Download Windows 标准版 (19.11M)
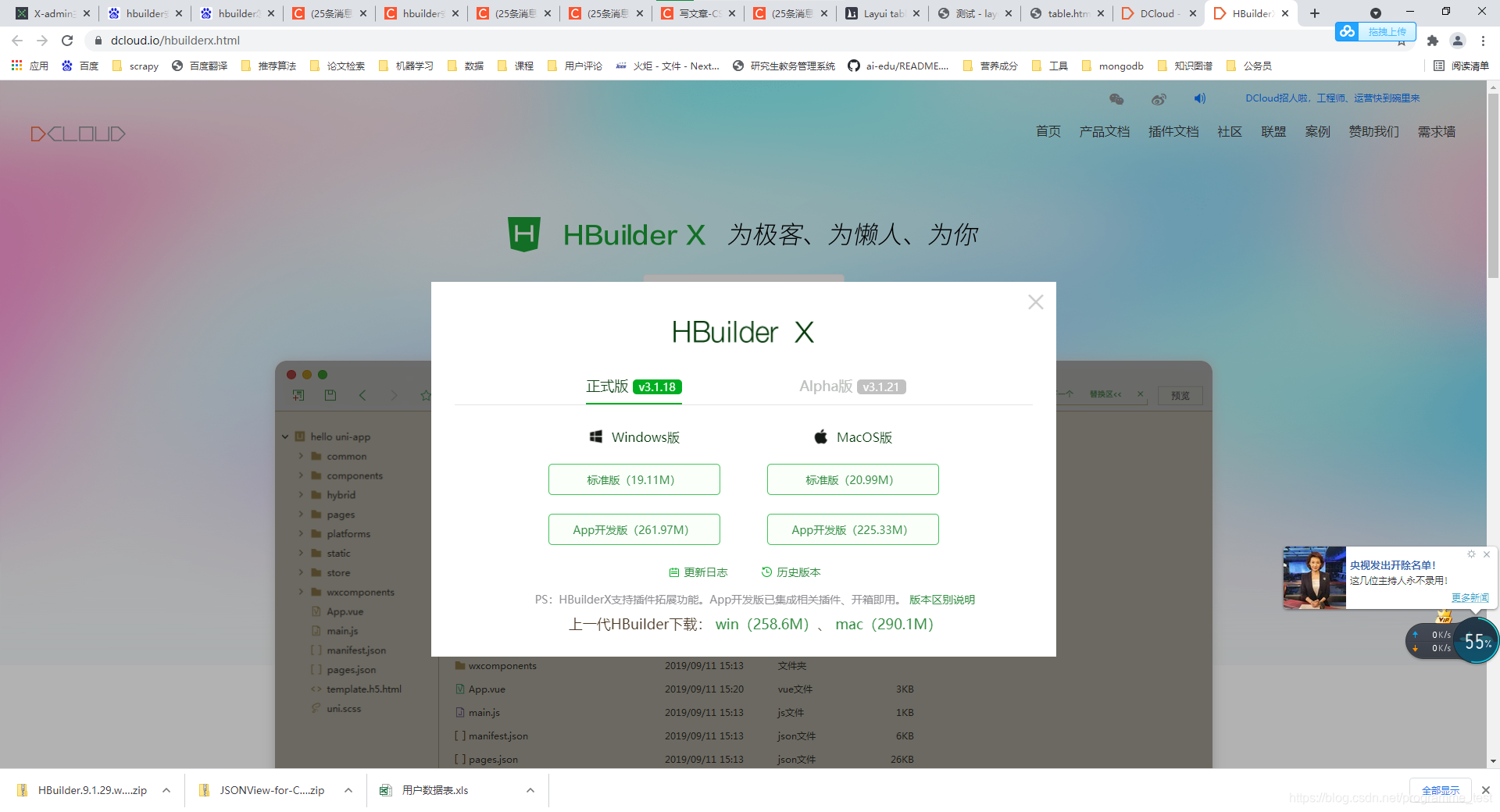Screen dimensions: 1500x812 tap(634, 479)
